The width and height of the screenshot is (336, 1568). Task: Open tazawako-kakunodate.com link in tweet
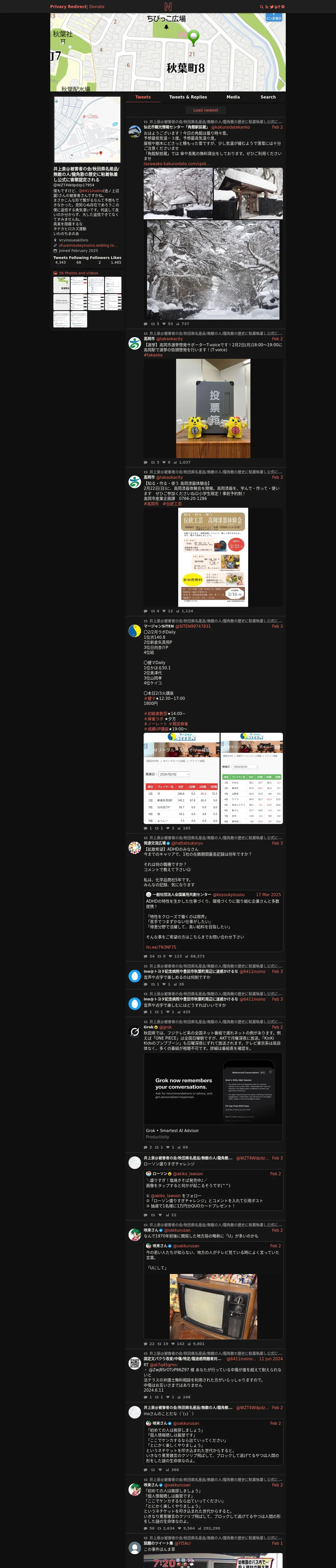tap(177, 164)
